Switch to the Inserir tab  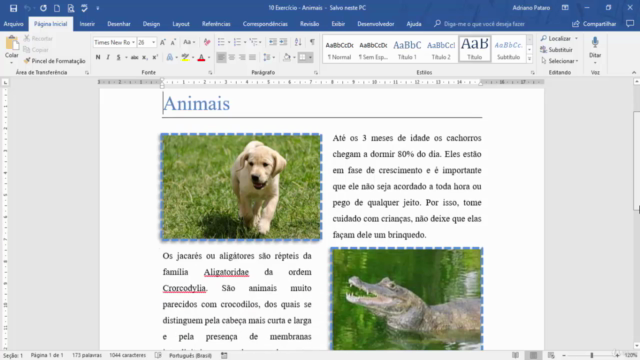click(87, 24)
